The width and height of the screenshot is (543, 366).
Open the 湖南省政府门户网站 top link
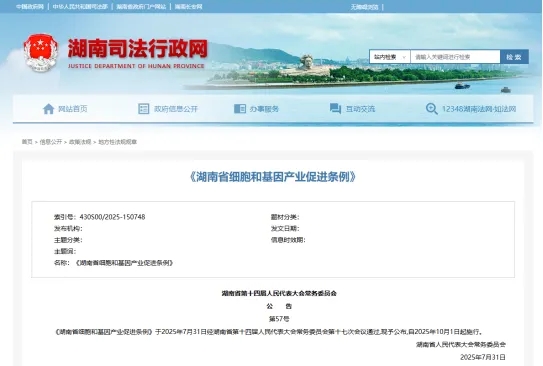click(x=141, y=7)
